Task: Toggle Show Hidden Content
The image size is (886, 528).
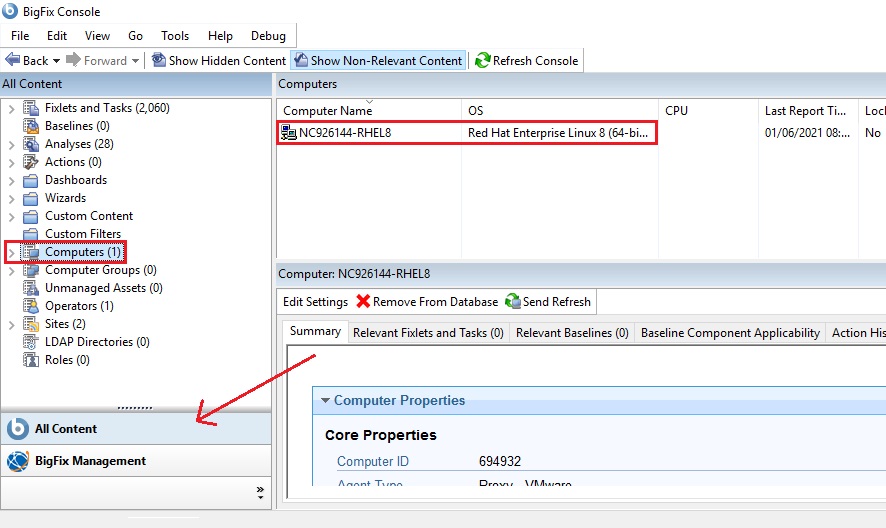Action: (x=219, y=60)
